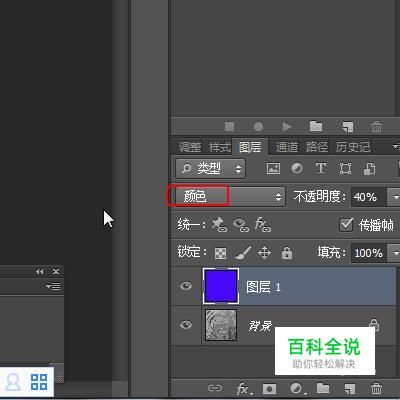400x400 pixels.
Task: Create a new layer group
Action: (x=323, y=388)
